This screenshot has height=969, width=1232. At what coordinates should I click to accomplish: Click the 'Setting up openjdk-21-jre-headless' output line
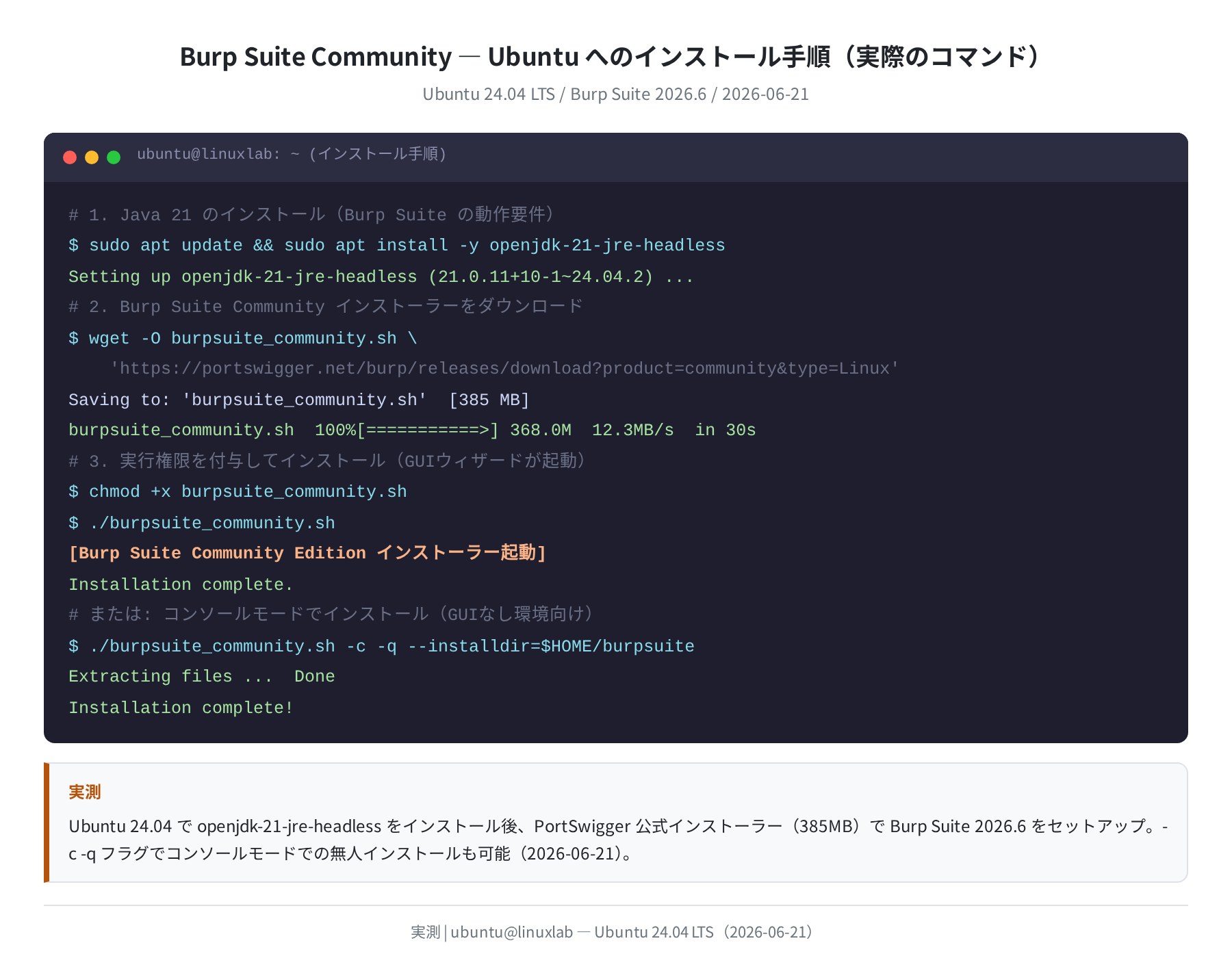[x=381, y=276]
